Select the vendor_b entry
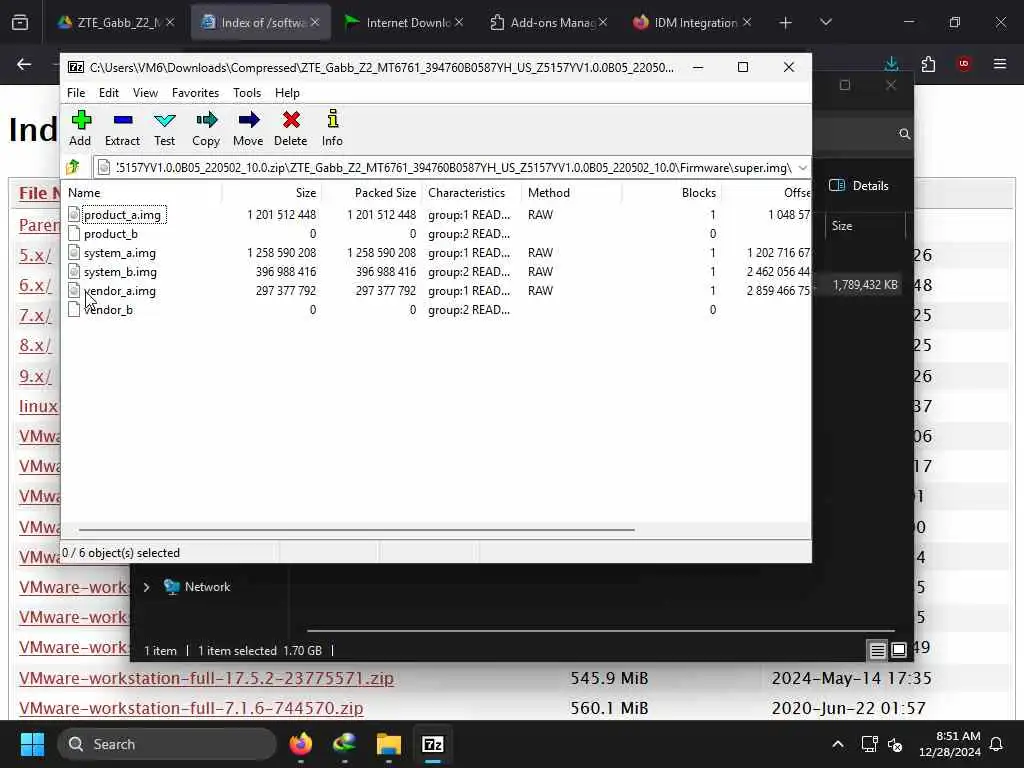This screenshot has width=1024, height=768. point(108,310)
